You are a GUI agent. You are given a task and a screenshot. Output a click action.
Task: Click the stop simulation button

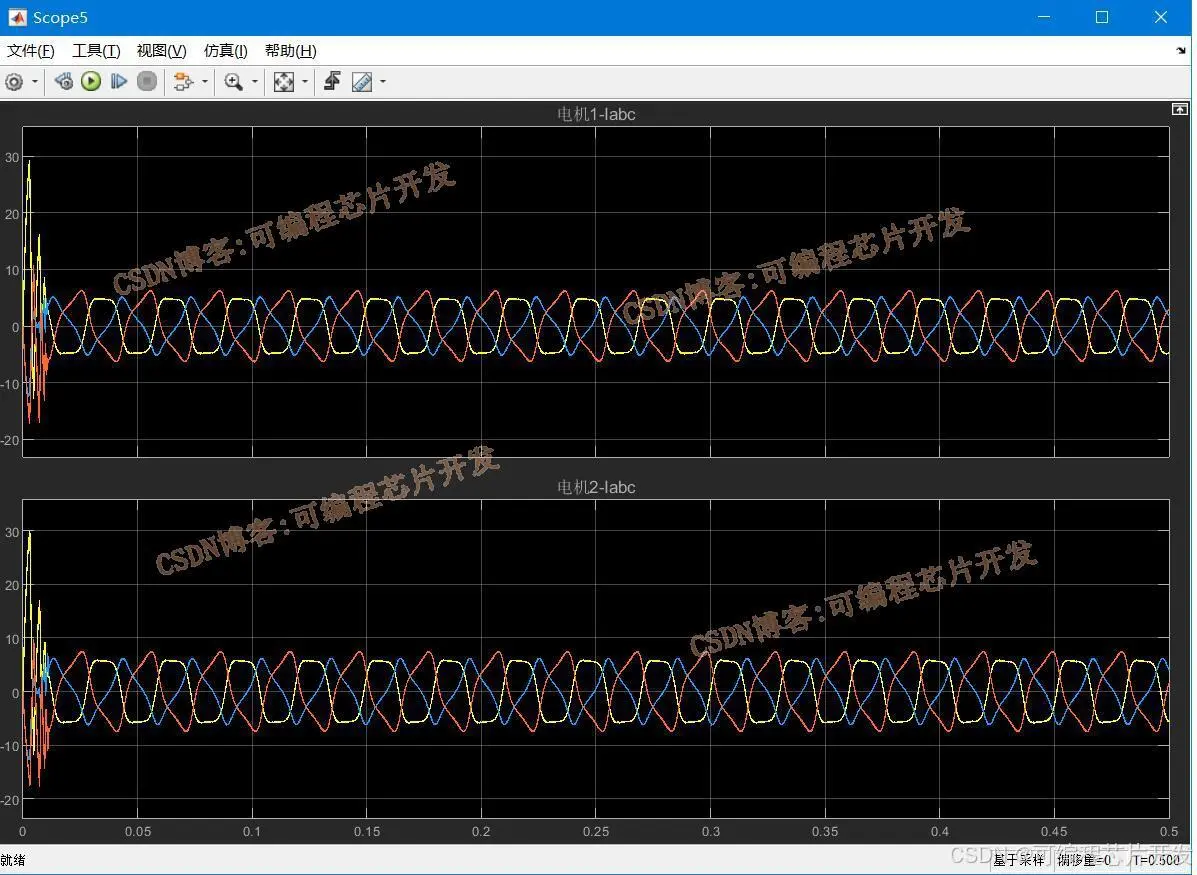[x=147, y=82]
